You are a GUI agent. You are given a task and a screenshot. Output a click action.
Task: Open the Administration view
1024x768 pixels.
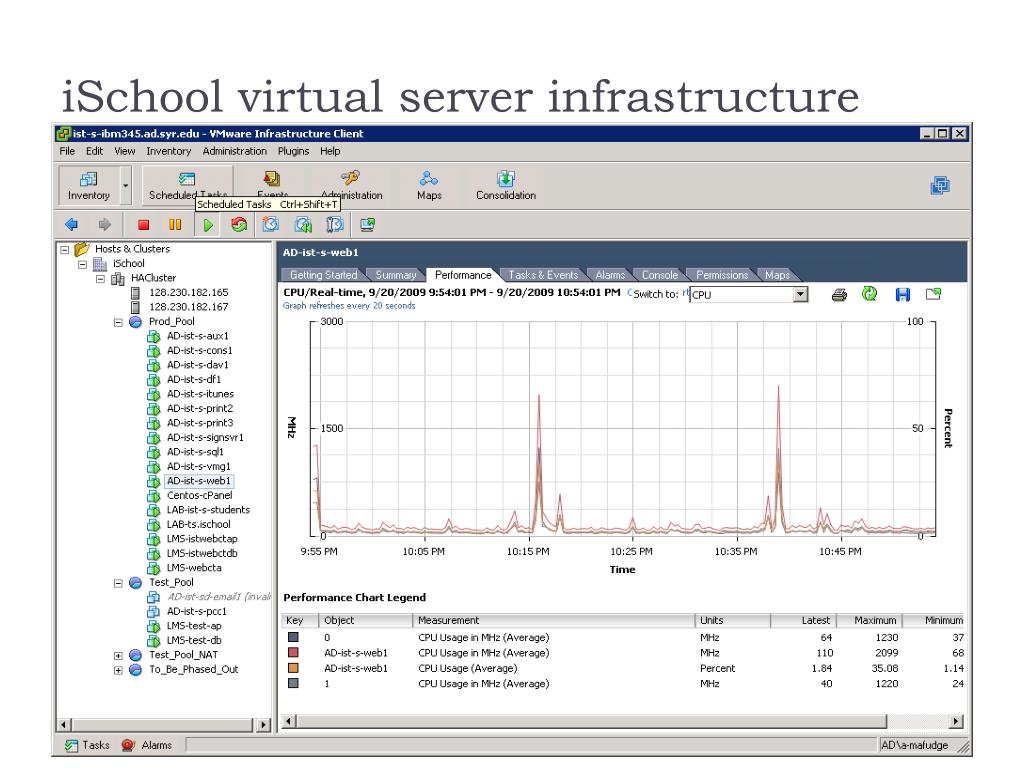pyautogui.click(x=351, y=185)
